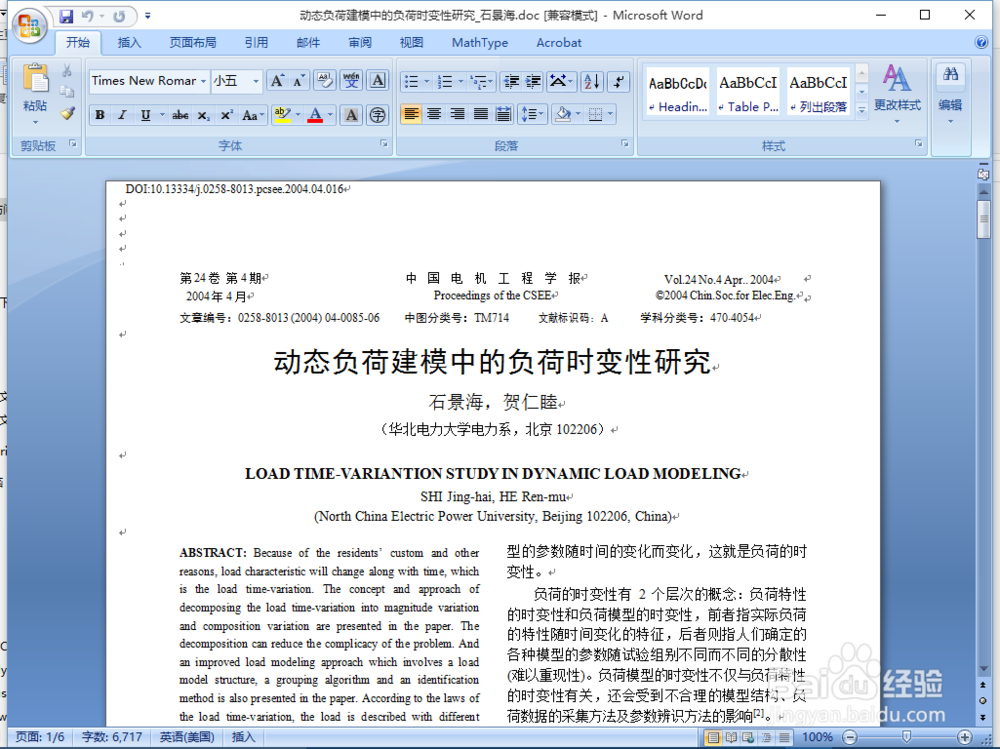1000x749 pixels.
Task: Open the 审阅 (Review) tab
Action: (x=360, y=43)
